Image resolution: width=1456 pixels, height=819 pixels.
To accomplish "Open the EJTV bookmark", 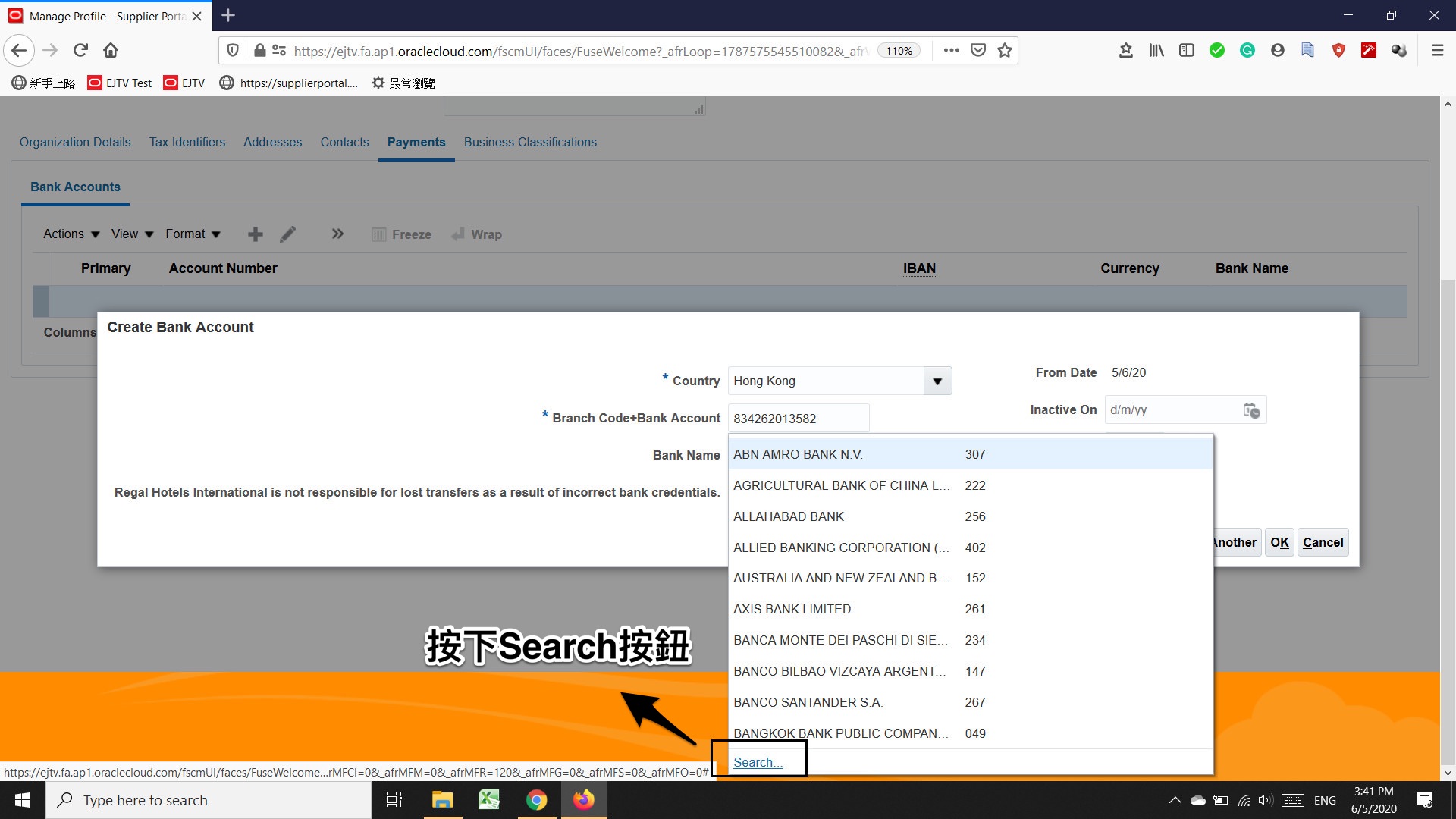I will point(184,83).
